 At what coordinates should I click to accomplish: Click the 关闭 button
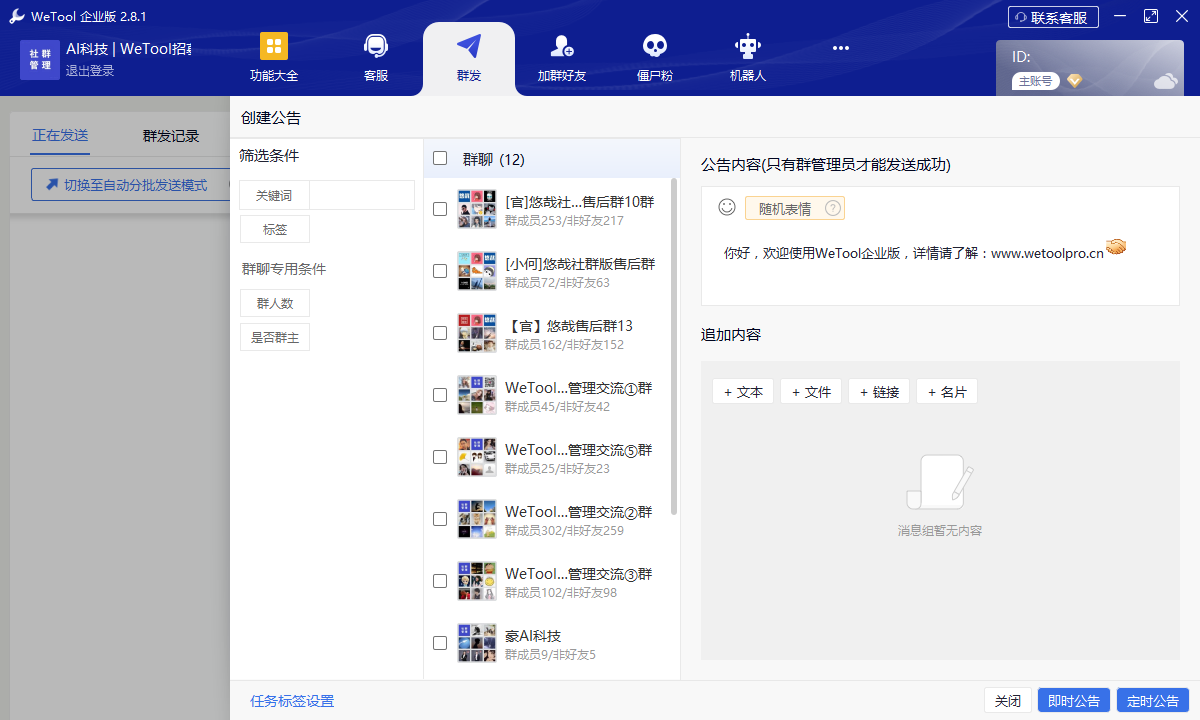coord(1008,701)
